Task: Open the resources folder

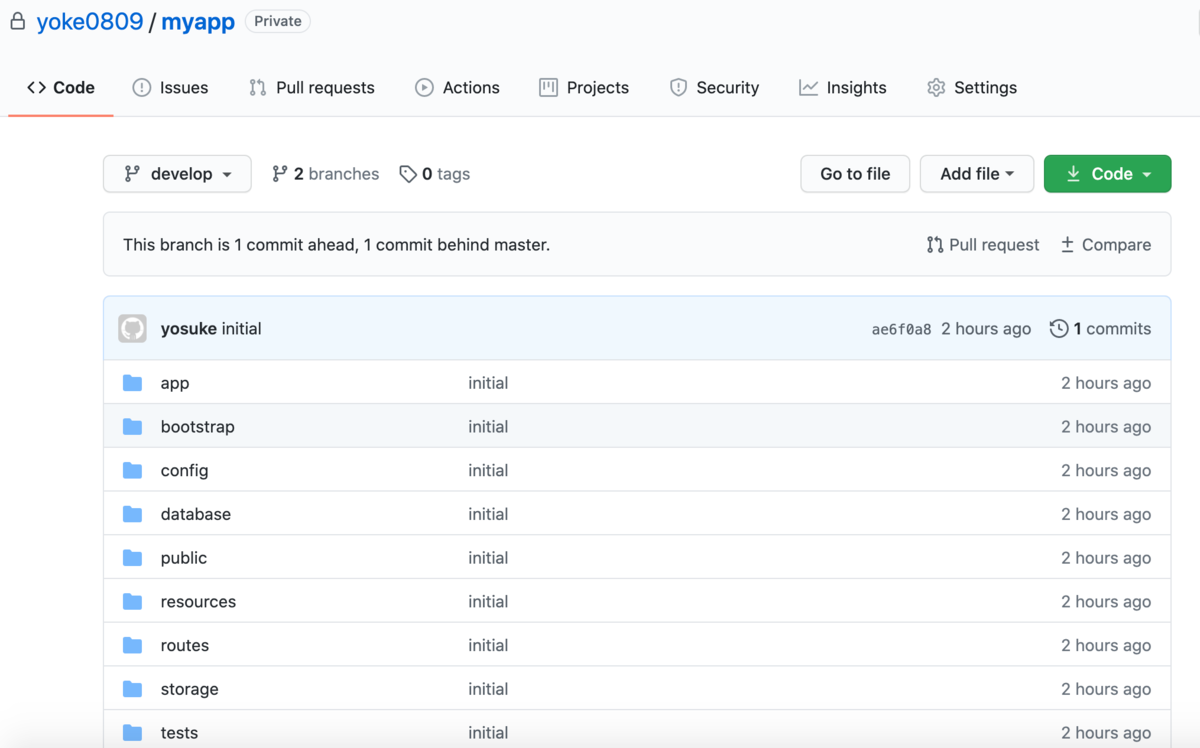Action: click(199, 602)
